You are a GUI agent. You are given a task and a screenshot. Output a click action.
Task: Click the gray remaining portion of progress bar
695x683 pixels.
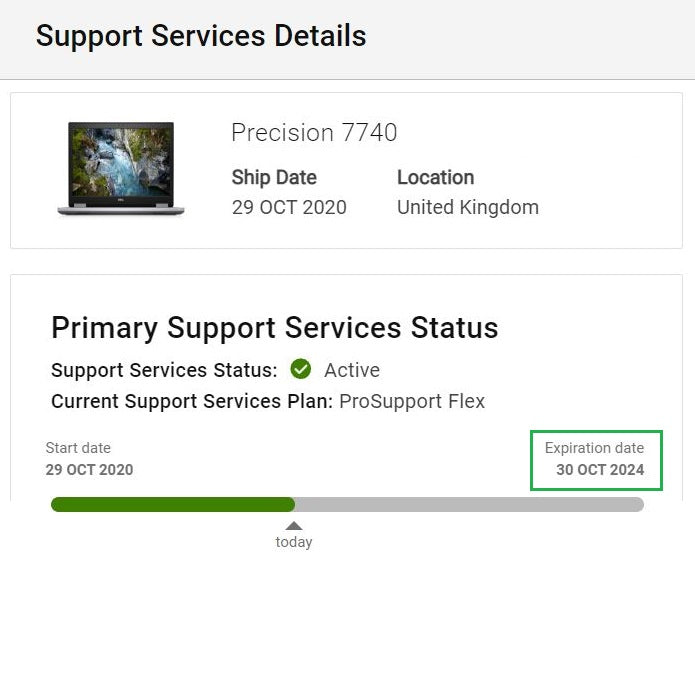click(x=469, y=504)
